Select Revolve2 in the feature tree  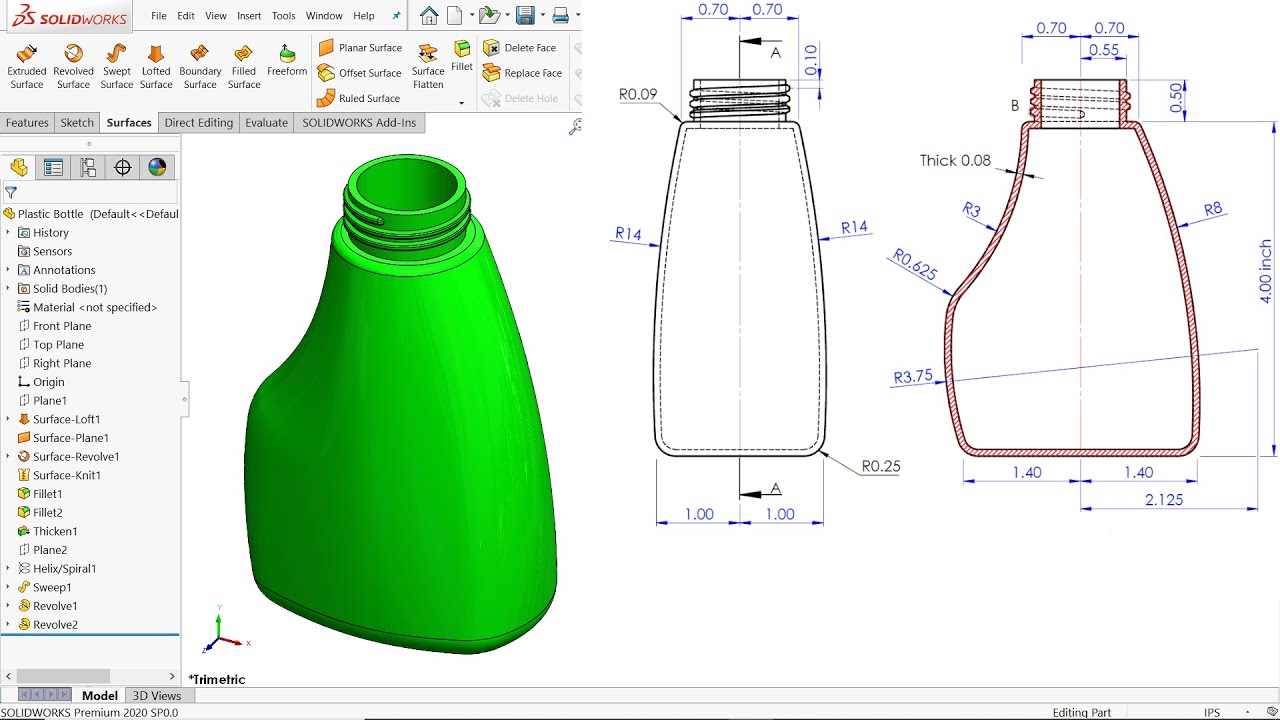coord(47,625)
